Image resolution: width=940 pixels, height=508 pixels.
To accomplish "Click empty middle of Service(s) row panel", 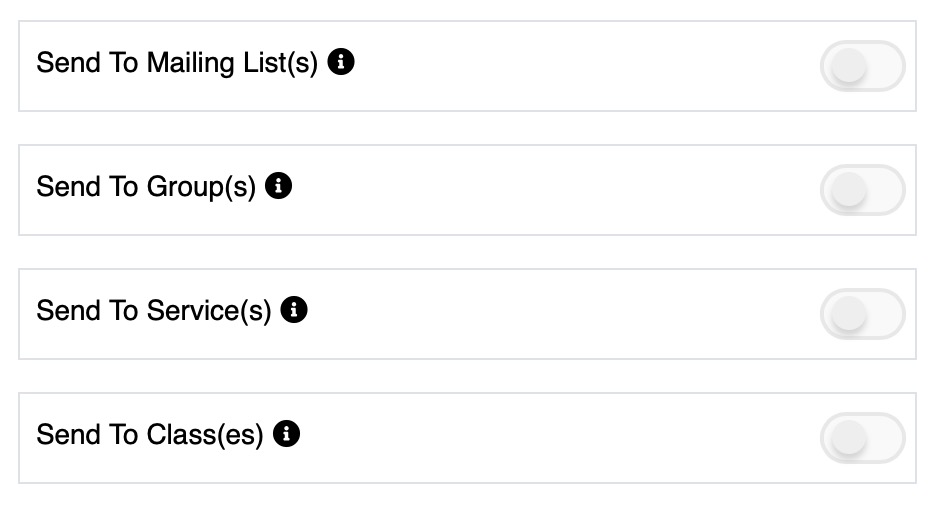I will [x=560, y=314].
